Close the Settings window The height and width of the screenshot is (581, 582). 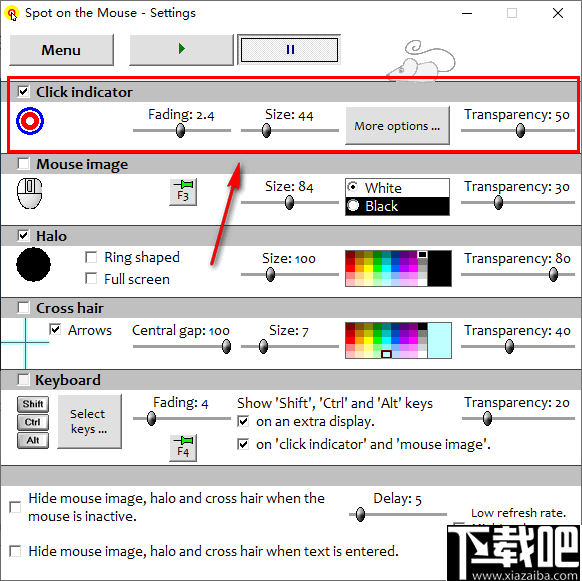point(558,13)
